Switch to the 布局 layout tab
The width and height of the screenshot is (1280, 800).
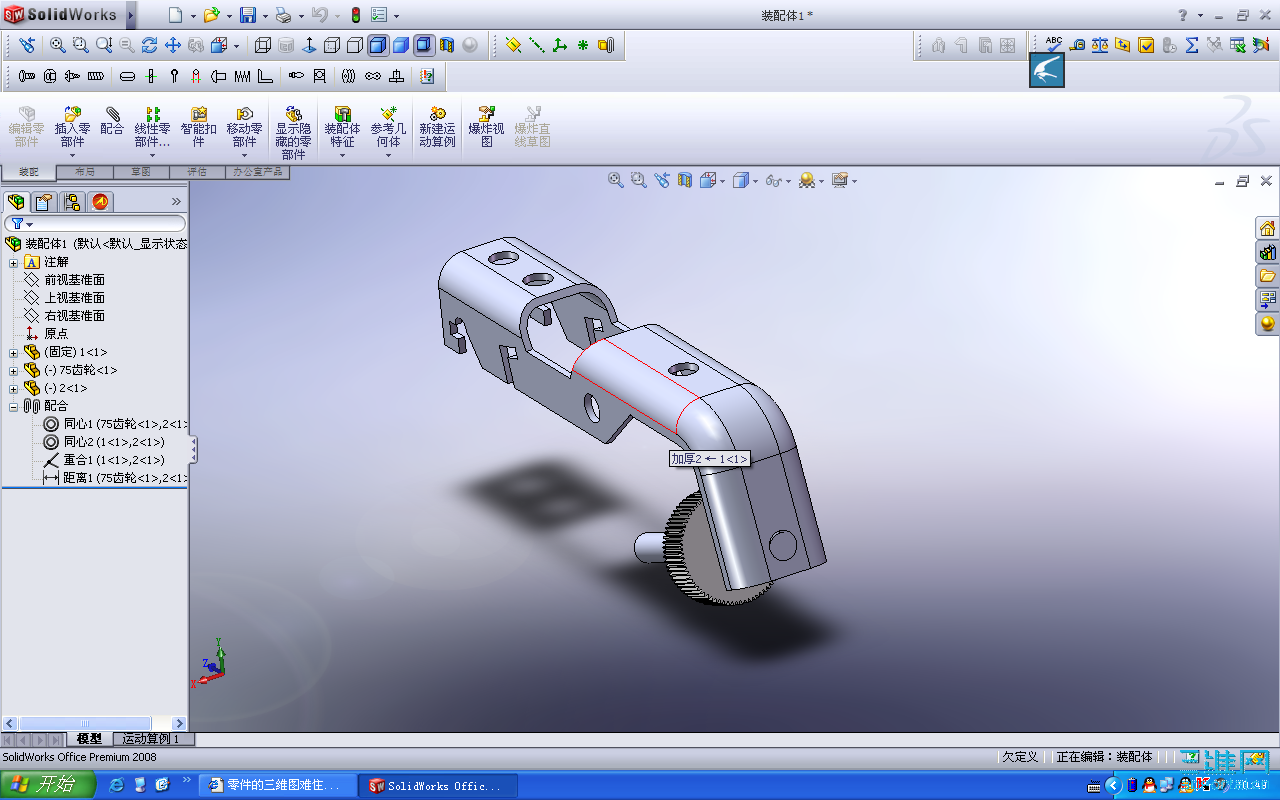[85, 172]
